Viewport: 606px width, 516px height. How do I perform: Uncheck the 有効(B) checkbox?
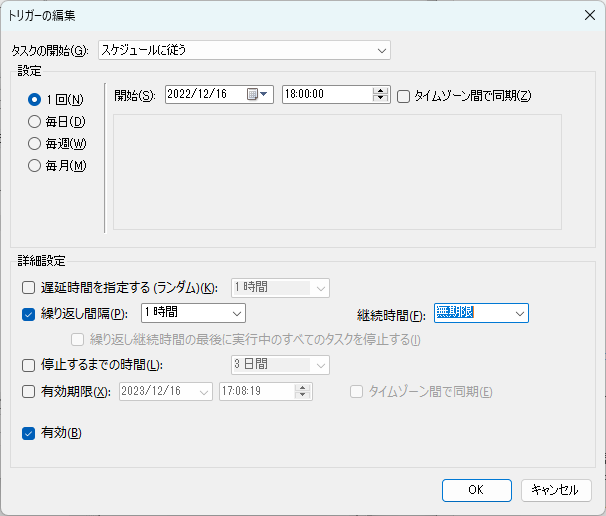click(x=29, y=433)
